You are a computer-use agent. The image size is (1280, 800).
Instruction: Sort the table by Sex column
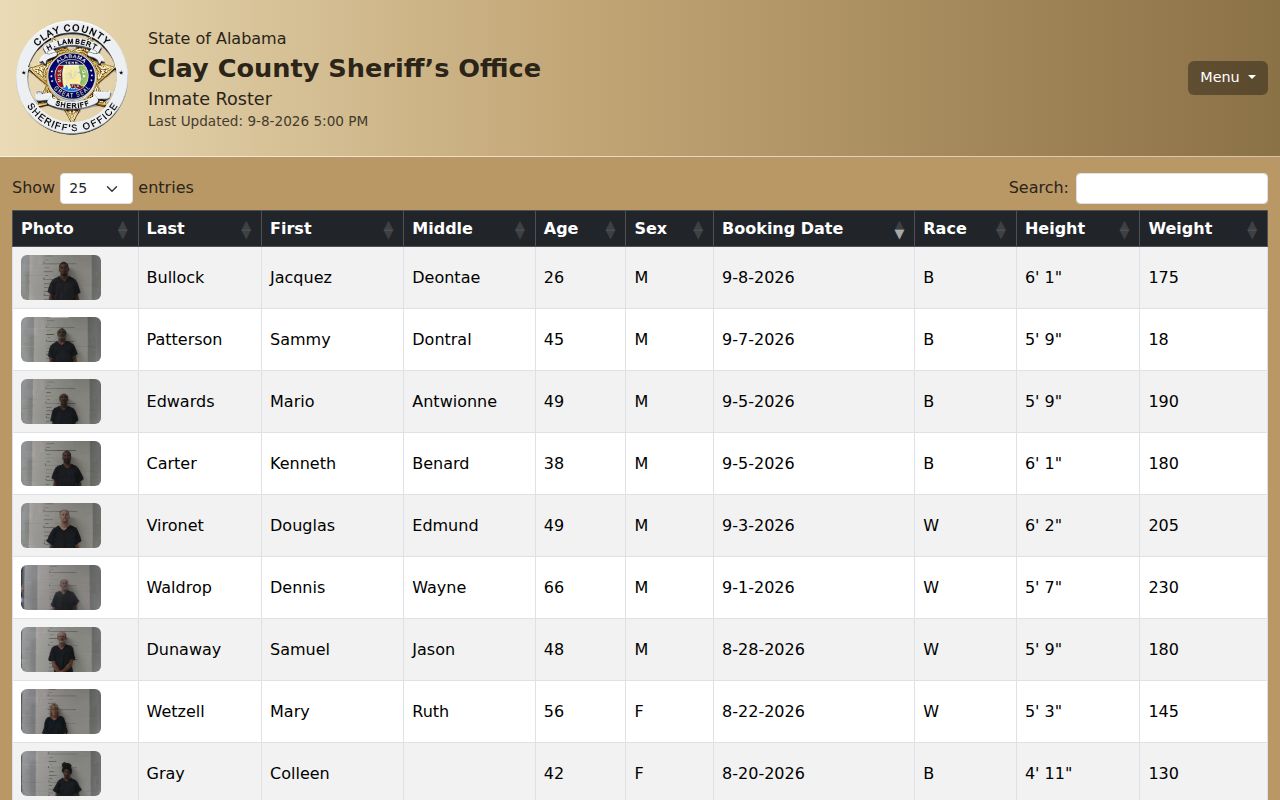(x=669, y=229)
